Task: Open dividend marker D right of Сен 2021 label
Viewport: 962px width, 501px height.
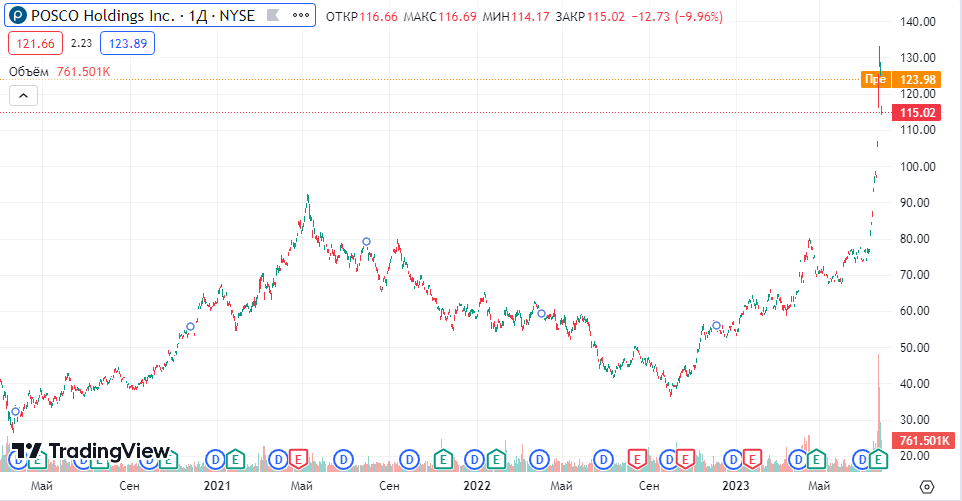Action: [x=409, y=459]
